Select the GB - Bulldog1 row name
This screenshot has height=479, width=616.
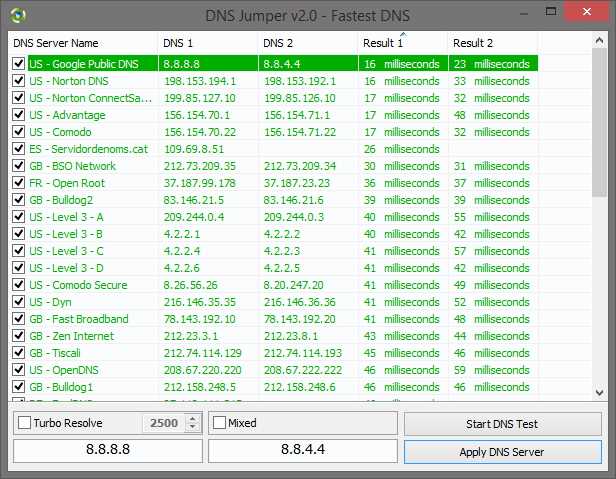61,387
